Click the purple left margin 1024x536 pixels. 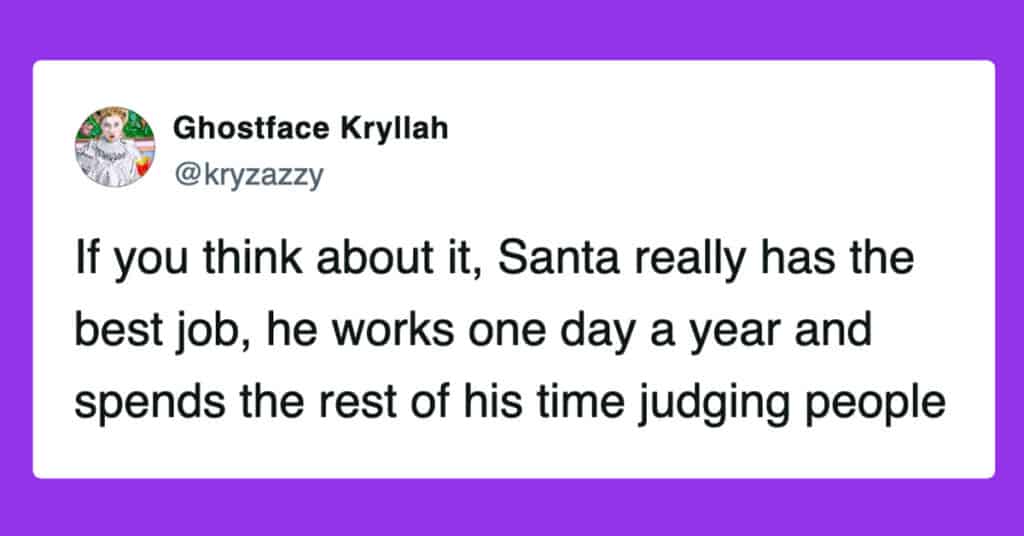click(x=15, y=270)
